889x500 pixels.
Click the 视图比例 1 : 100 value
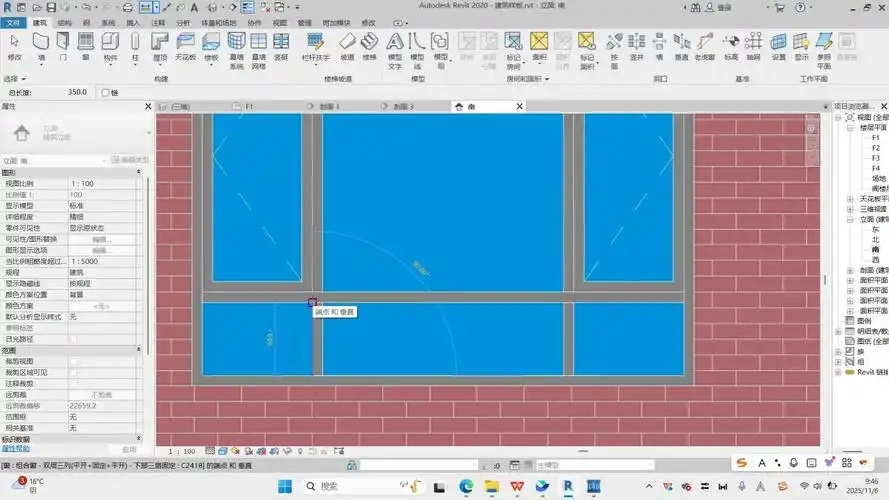coord(102,184)
